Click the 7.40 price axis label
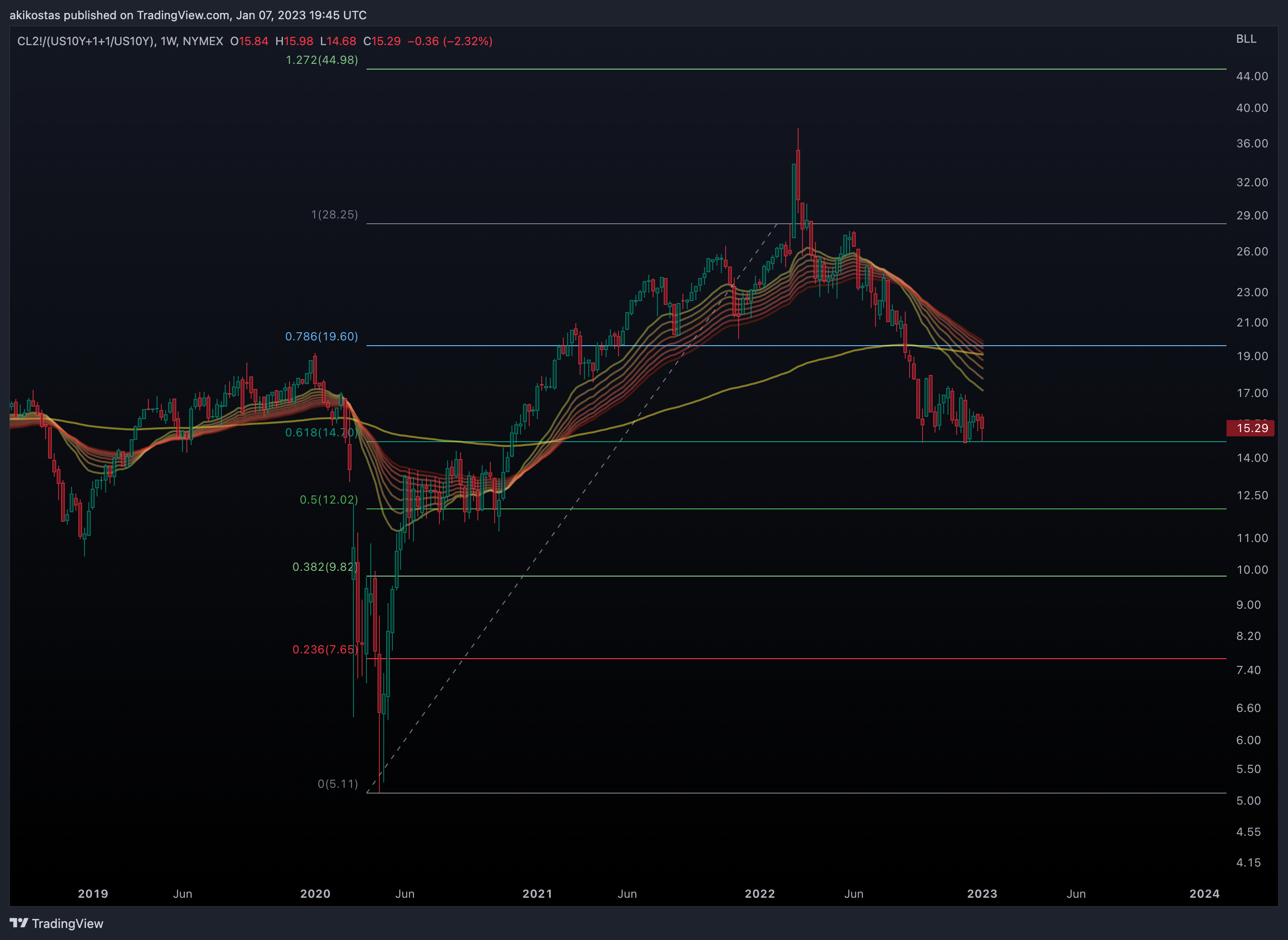1288x940 pixels. (x=1249, y=670)
